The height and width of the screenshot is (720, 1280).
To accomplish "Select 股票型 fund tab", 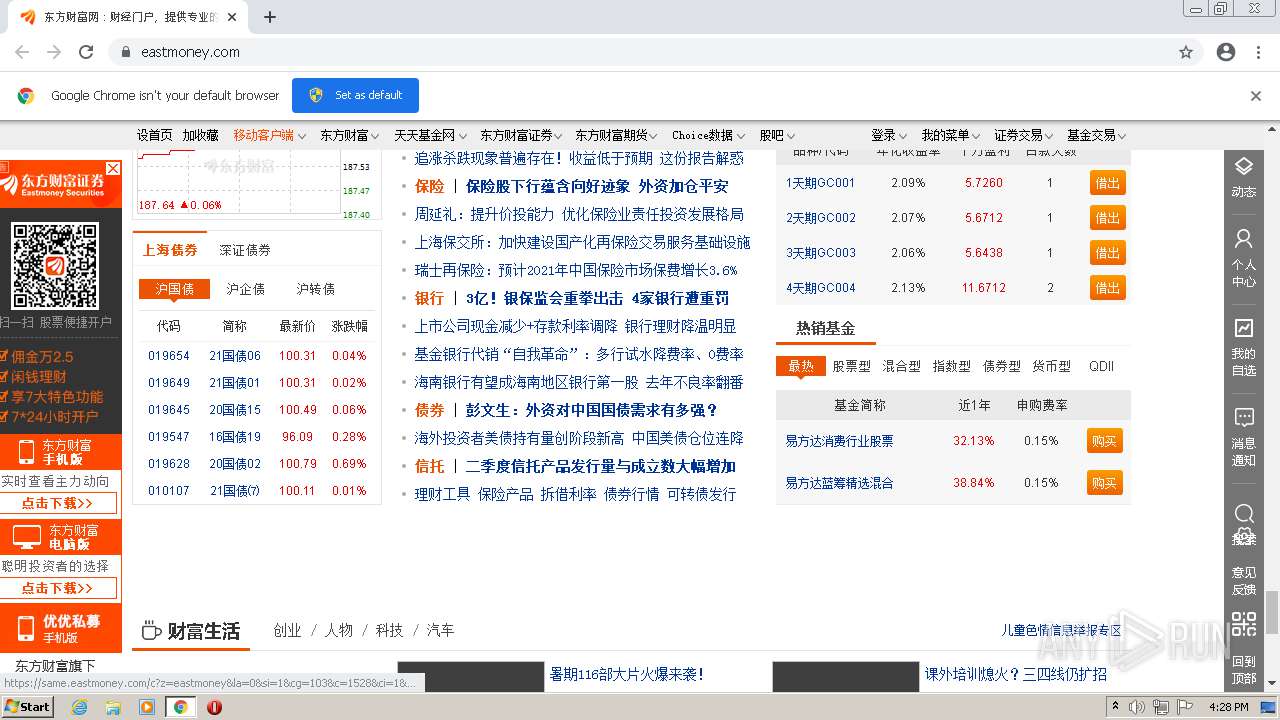I will [x=851, y=366].
